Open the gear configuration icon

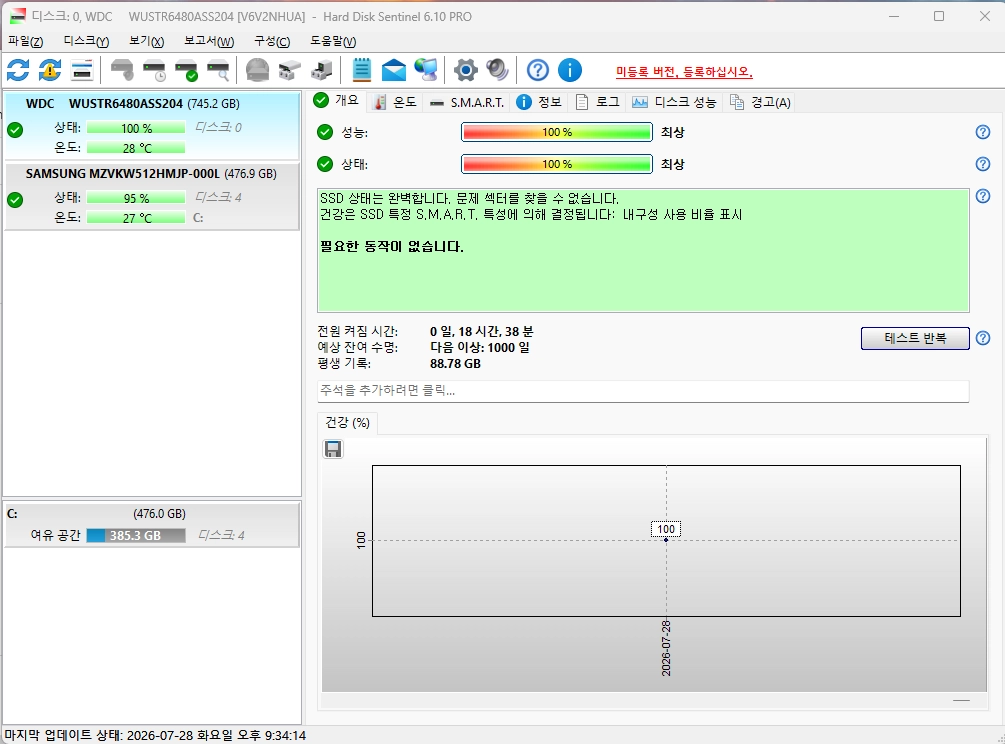coord(466,70)
